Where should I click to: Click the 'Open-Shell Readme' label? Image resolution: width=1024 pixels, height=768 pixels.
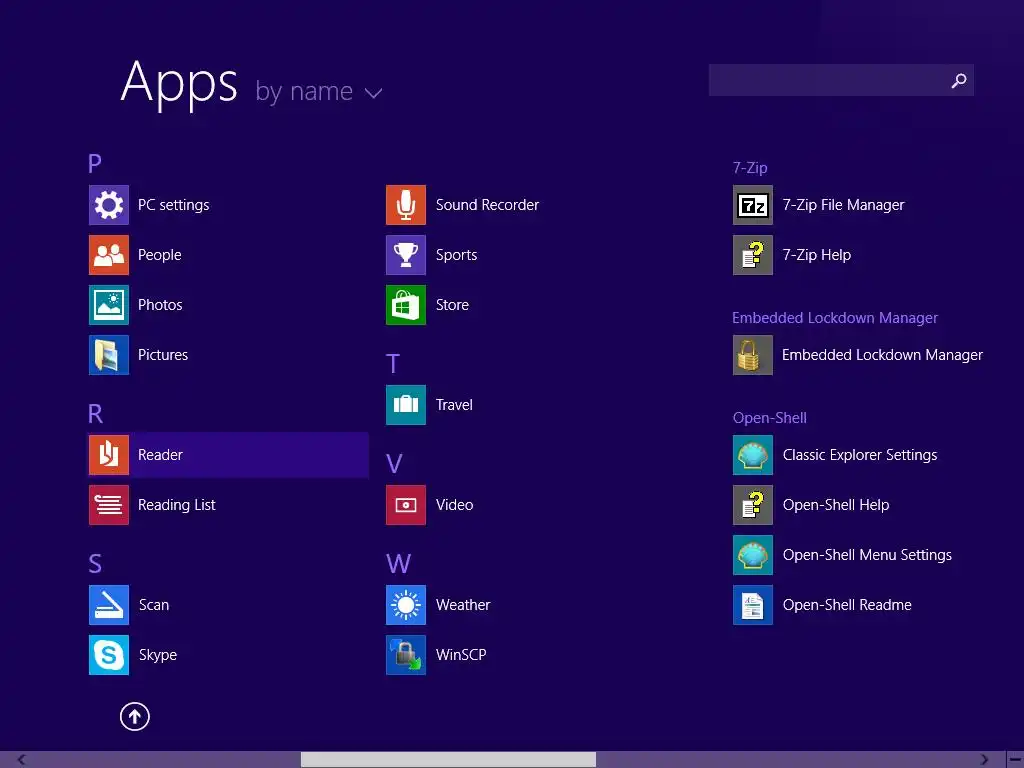pos(847,605)
